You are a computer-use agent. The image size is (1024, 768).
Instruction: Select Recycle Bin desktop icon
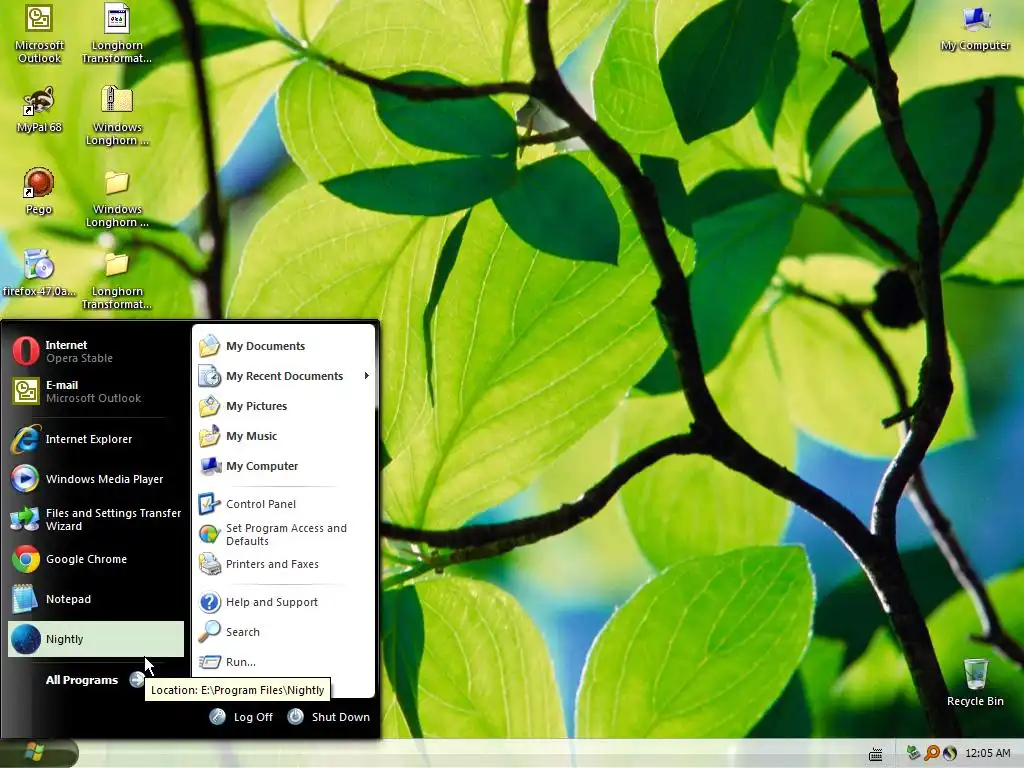[x=975, y=682]
